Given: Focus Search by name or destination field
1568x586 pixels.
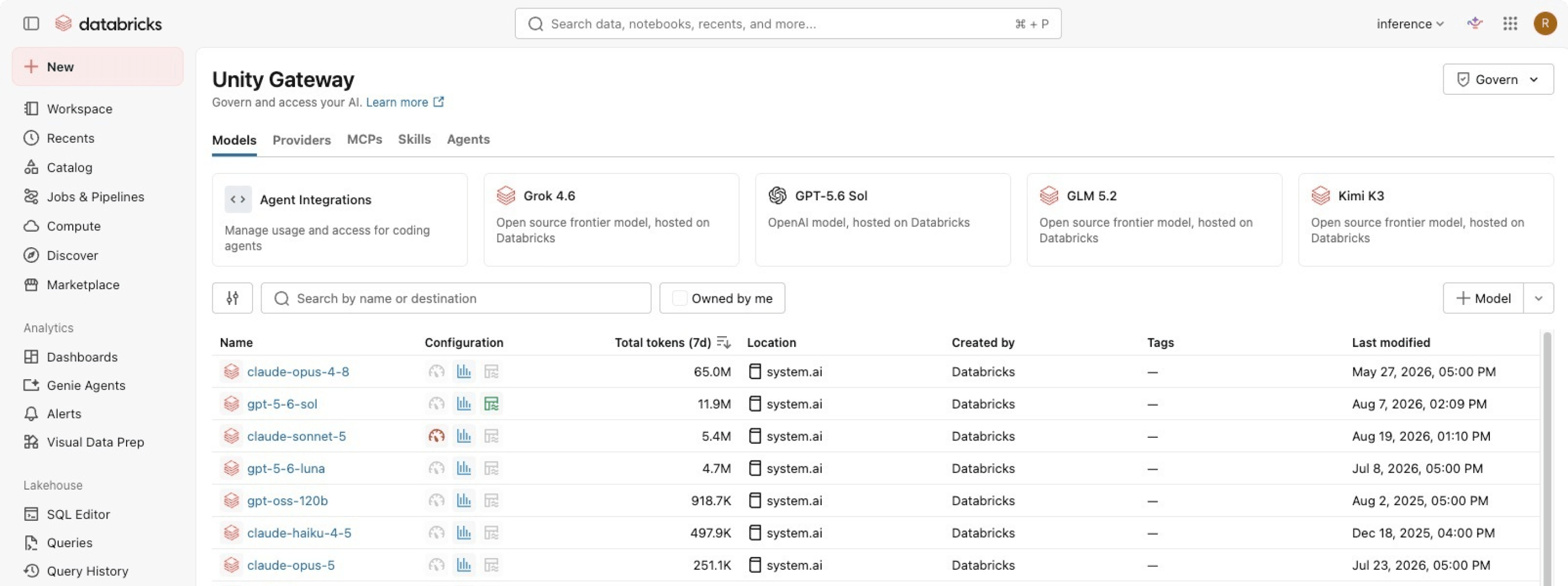Looking at the screenshot, I should (x=456, y=298).
